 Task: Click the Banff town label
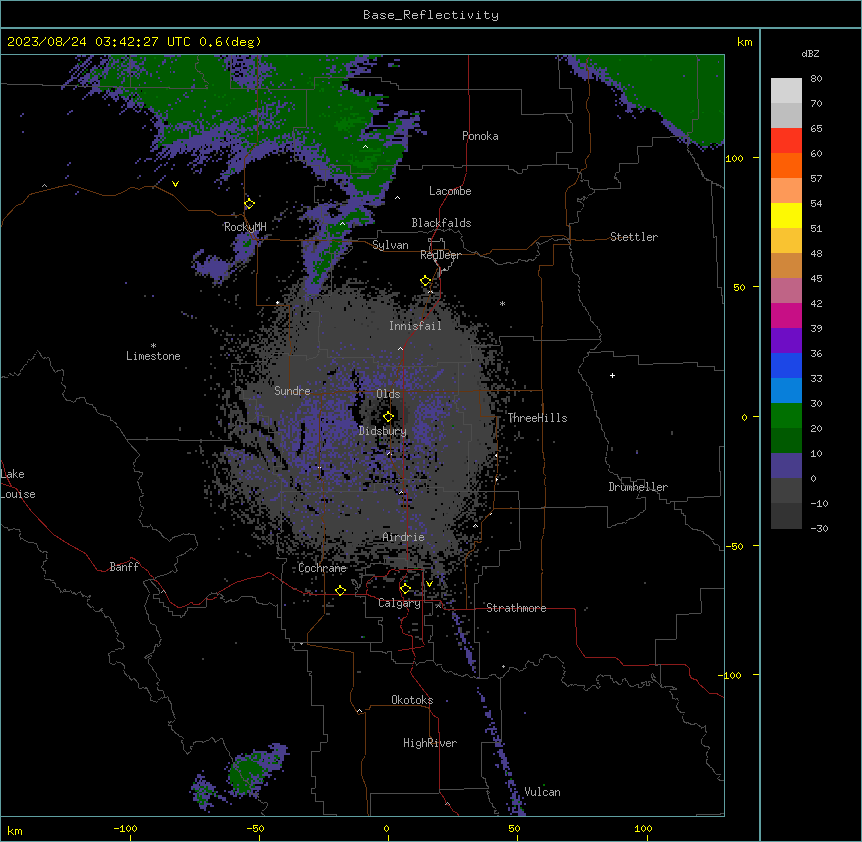pos(124,567)
